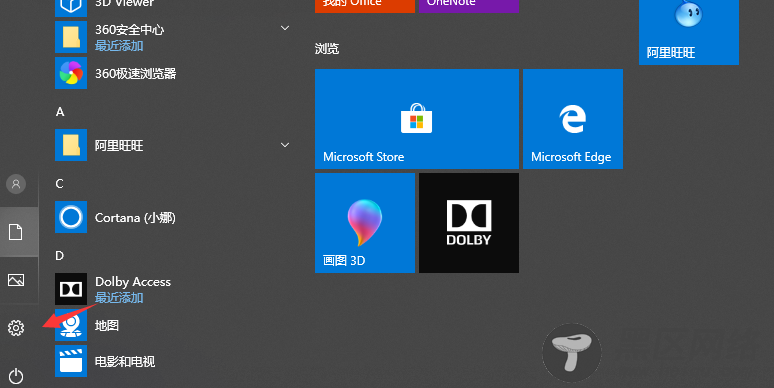This screenshot has height=388, width=774.
Task: Open the 3D Viewer app icon
Action: click(x=71, y=7)
